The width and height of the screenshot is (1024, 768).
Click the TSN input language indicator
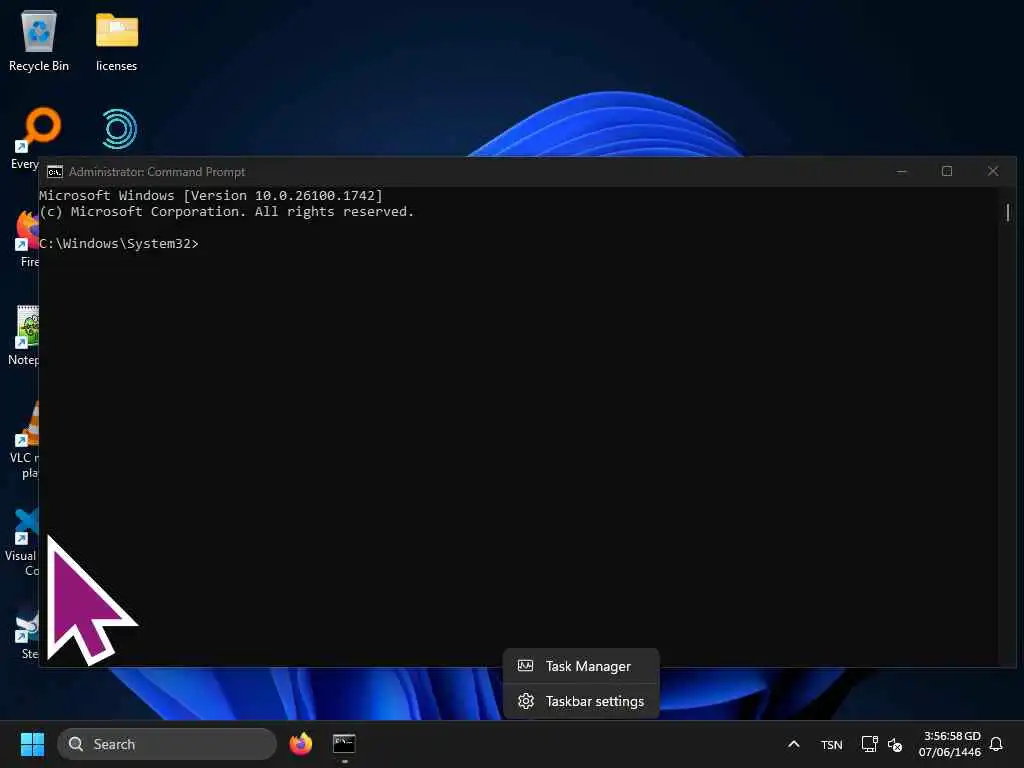(x=831, y=744)
